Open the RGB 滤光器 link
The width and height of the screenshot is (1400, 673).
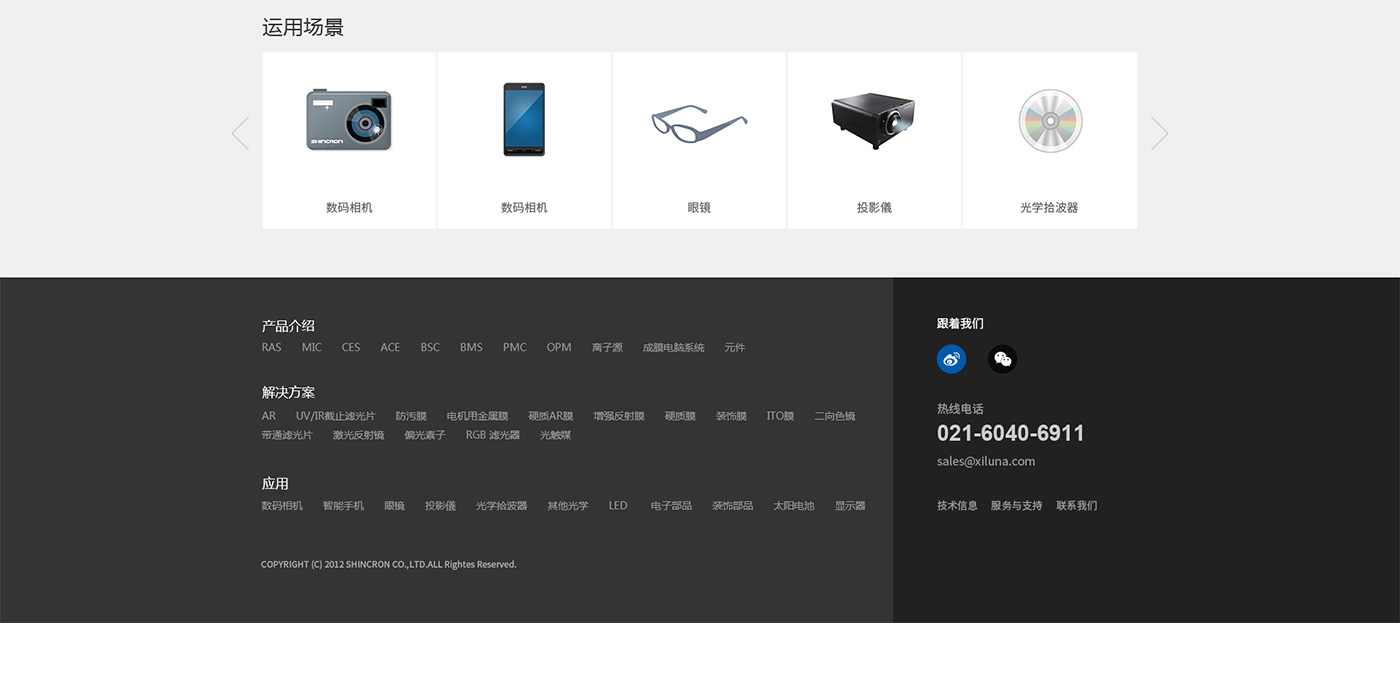coord(492,435)
